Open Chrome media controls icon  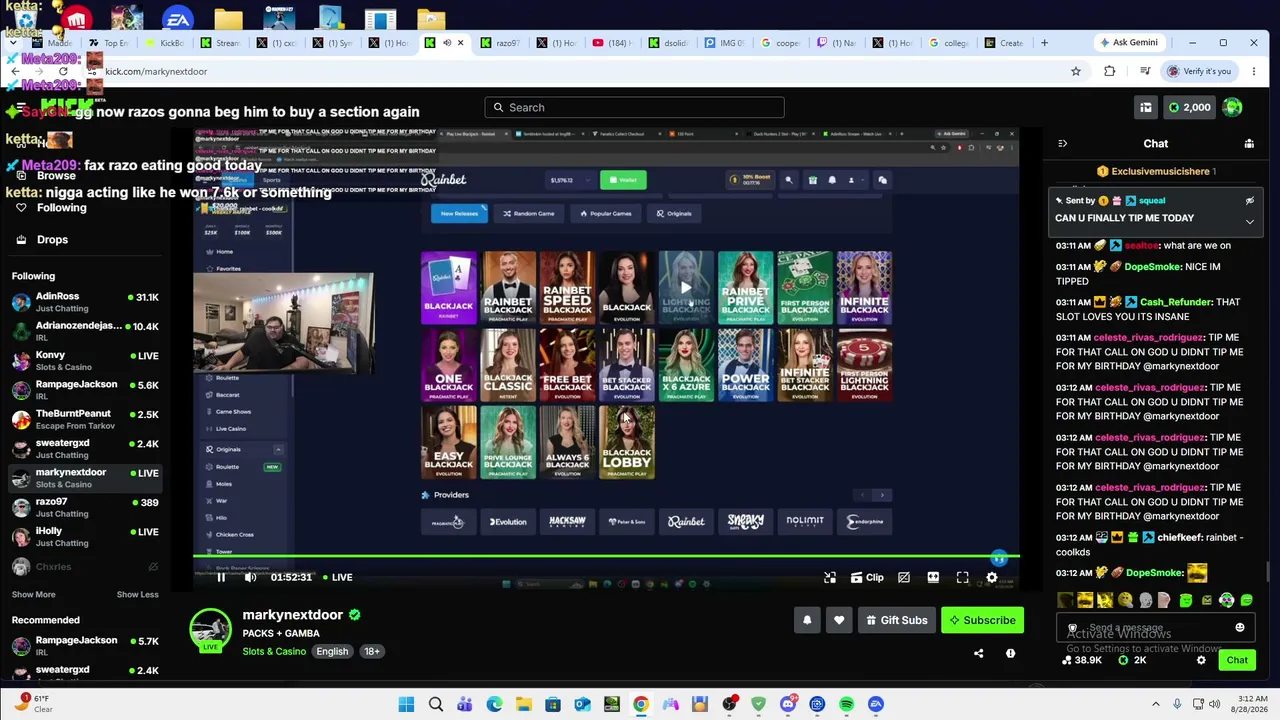point(1144,71)
